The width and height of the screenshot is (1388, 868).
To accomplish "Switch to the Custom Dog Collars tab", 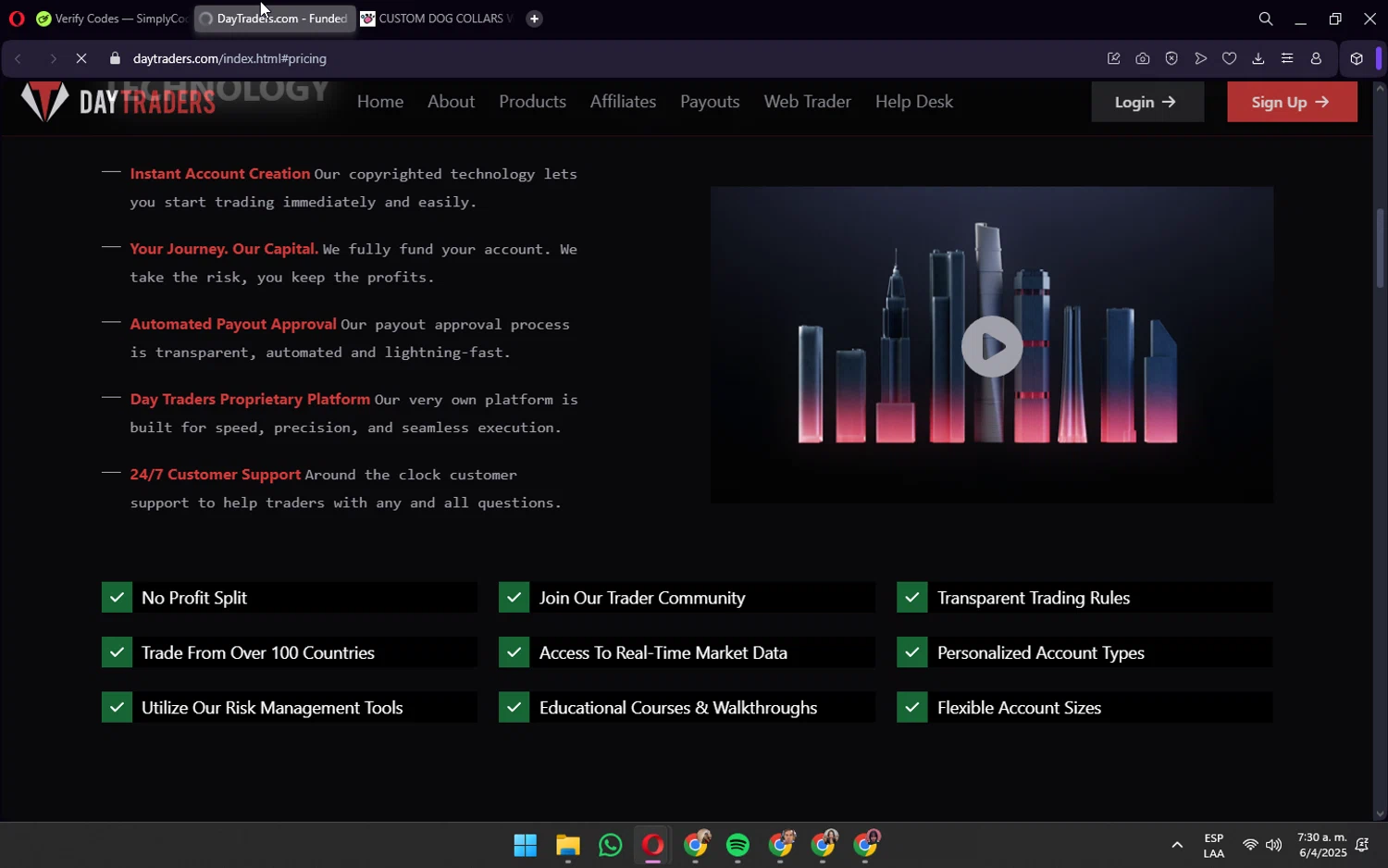I will (435, 19).
